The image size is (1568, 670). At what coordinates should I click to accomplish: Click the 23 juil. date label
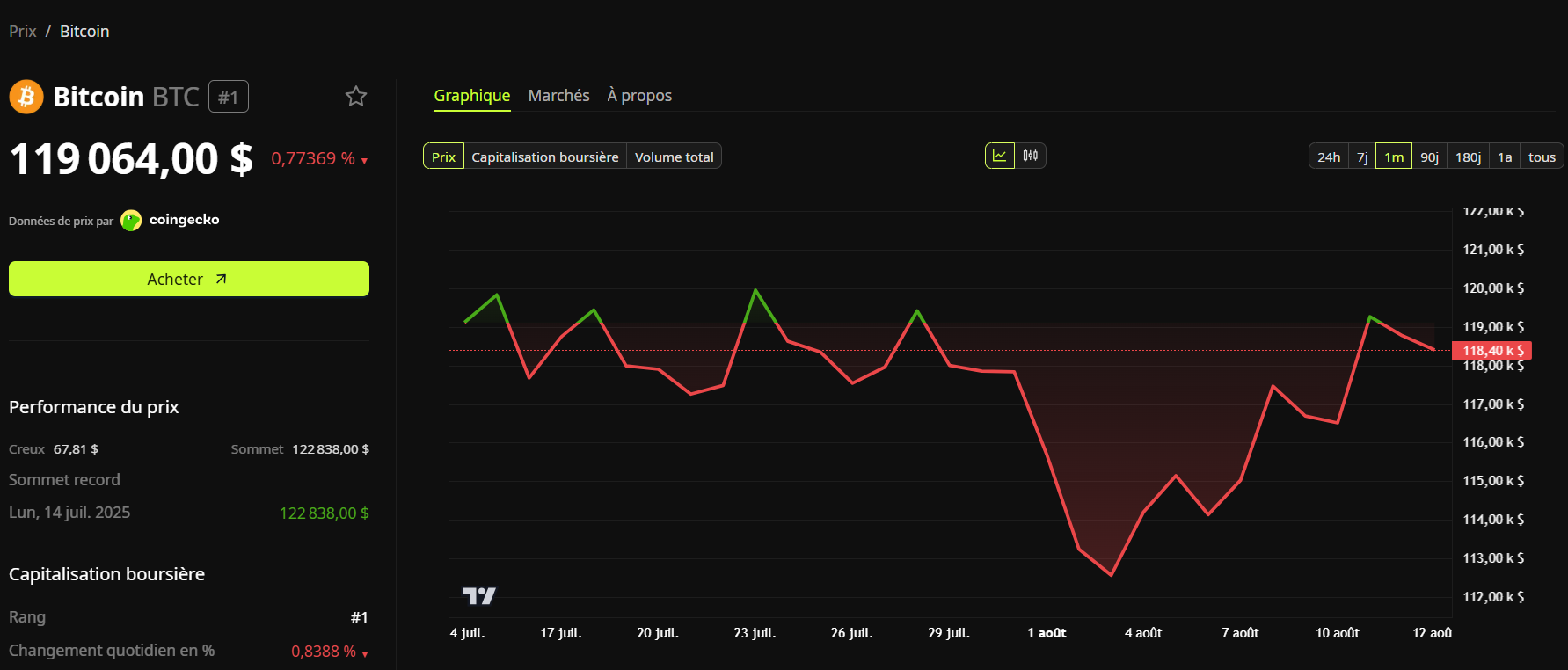click(x=755, y=632)
